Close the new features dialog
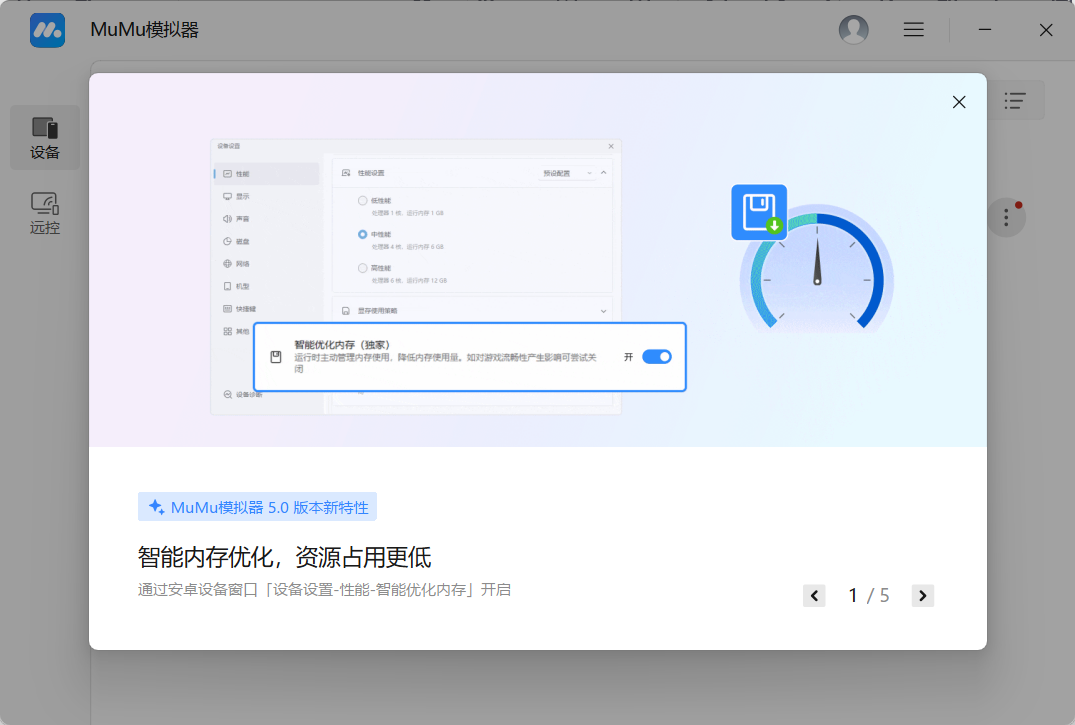This screenshot has height=725, width=1075. coord(958,102)
